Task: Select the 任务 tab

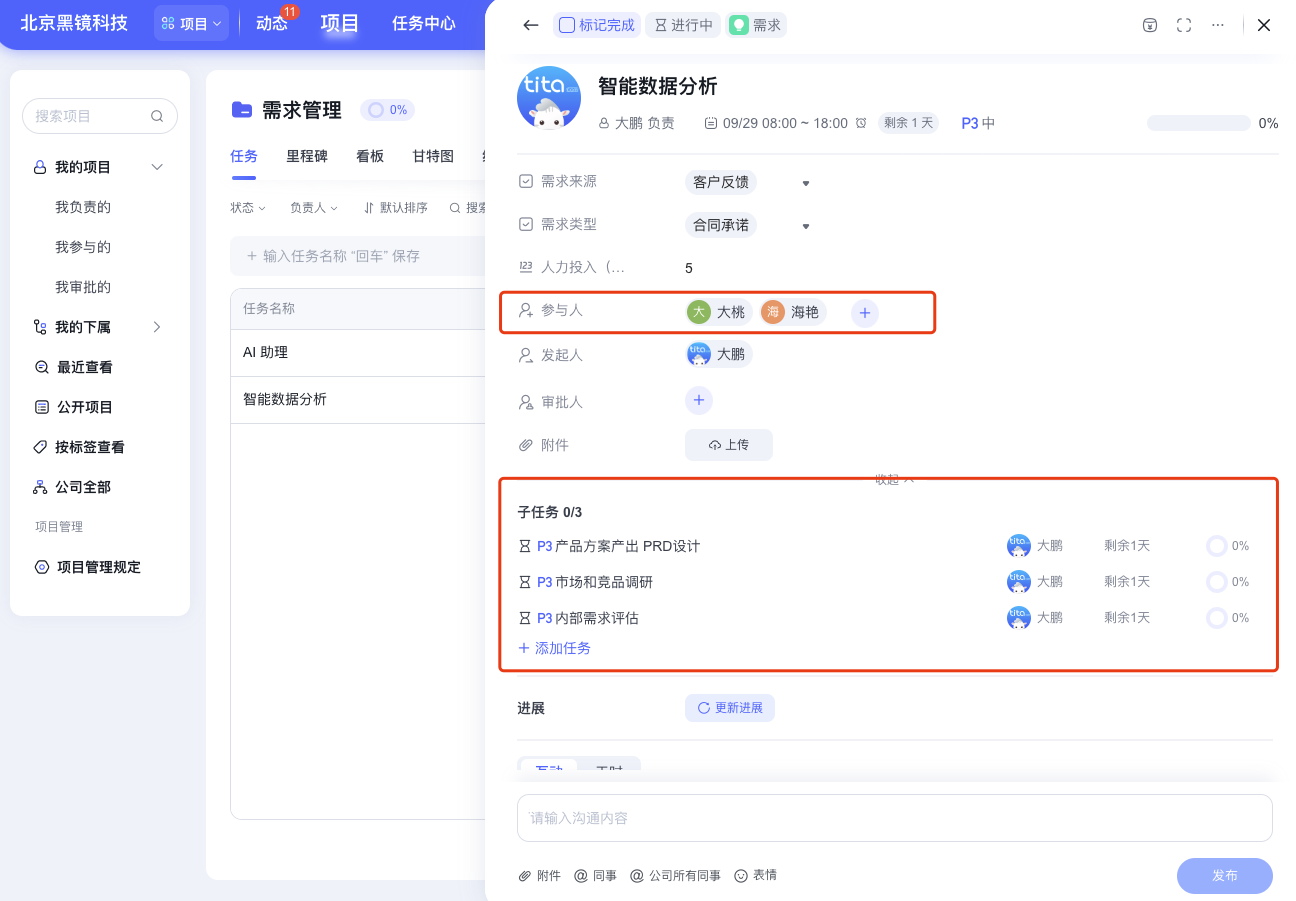Action: (244, 156)
